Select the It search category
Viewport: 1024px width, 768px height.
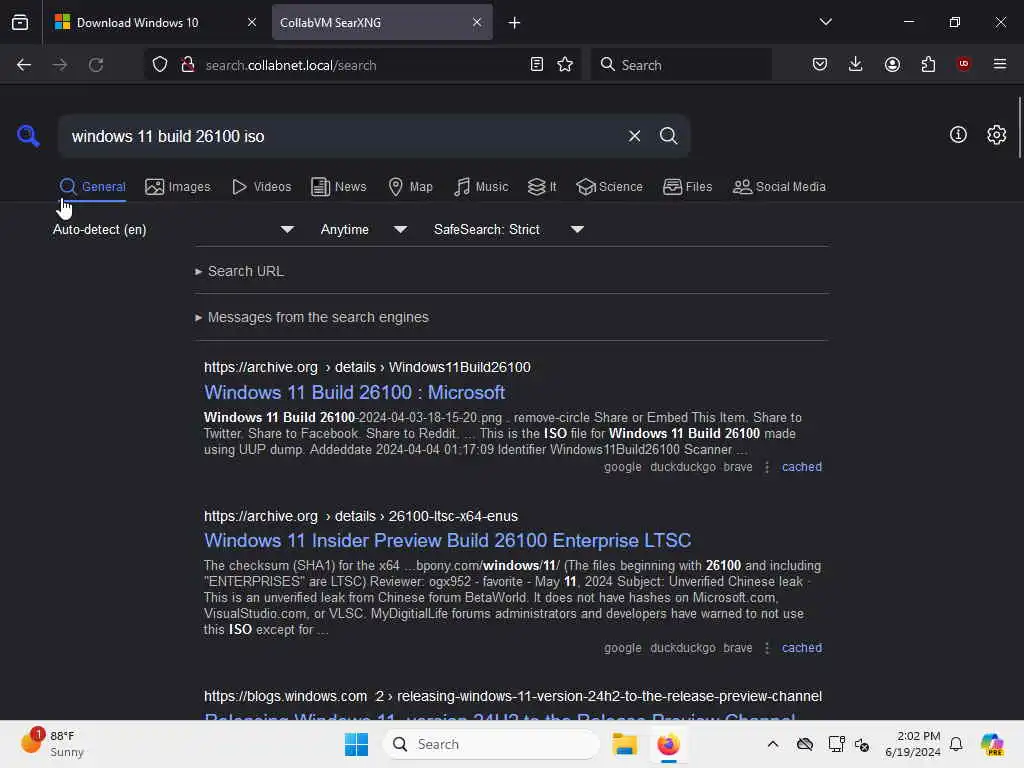pyautogui.click(x=542, y=187)
